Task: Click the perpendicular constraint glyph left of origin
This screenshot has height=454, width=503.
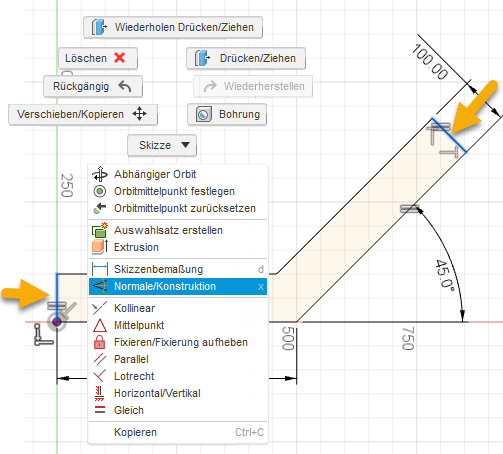Action: 43,335
